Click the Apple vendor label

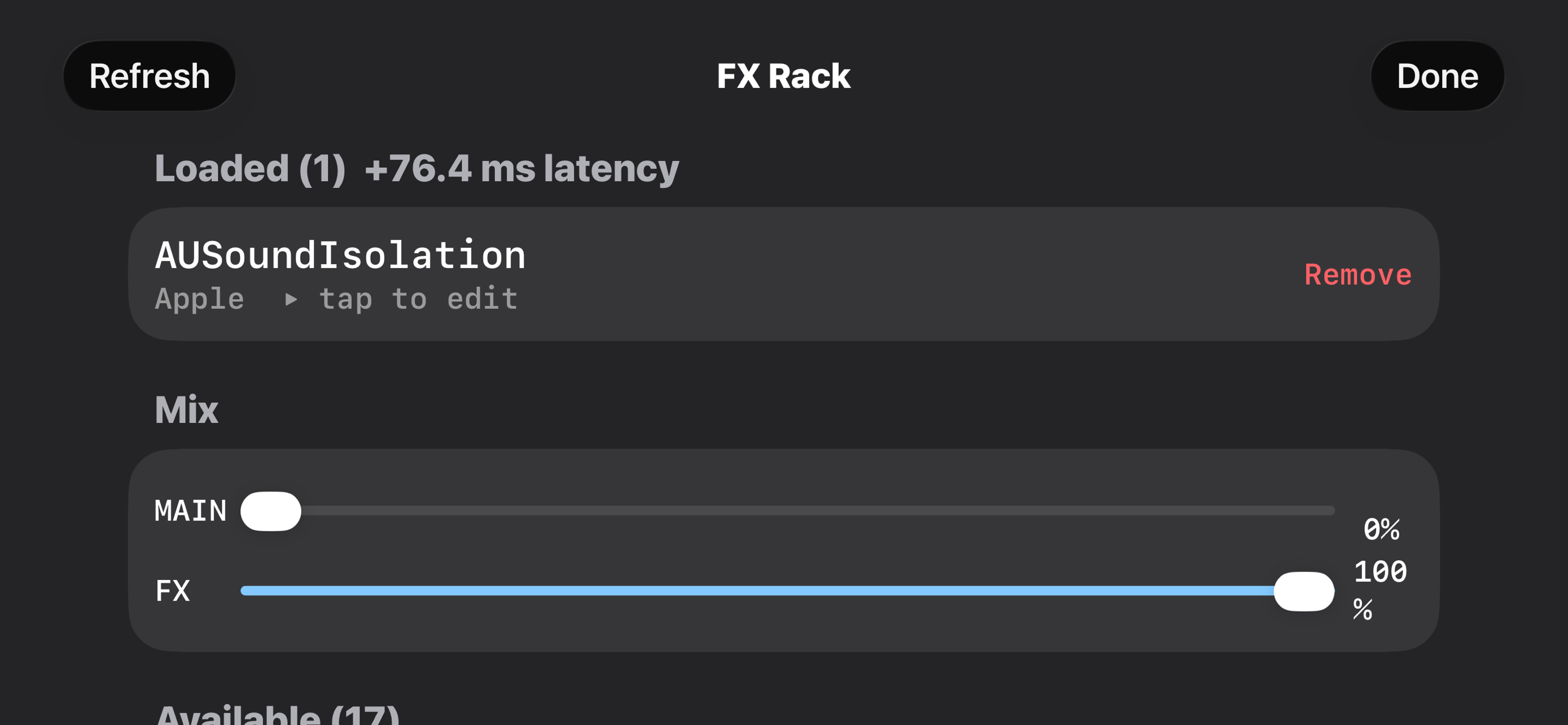(200, 299)
